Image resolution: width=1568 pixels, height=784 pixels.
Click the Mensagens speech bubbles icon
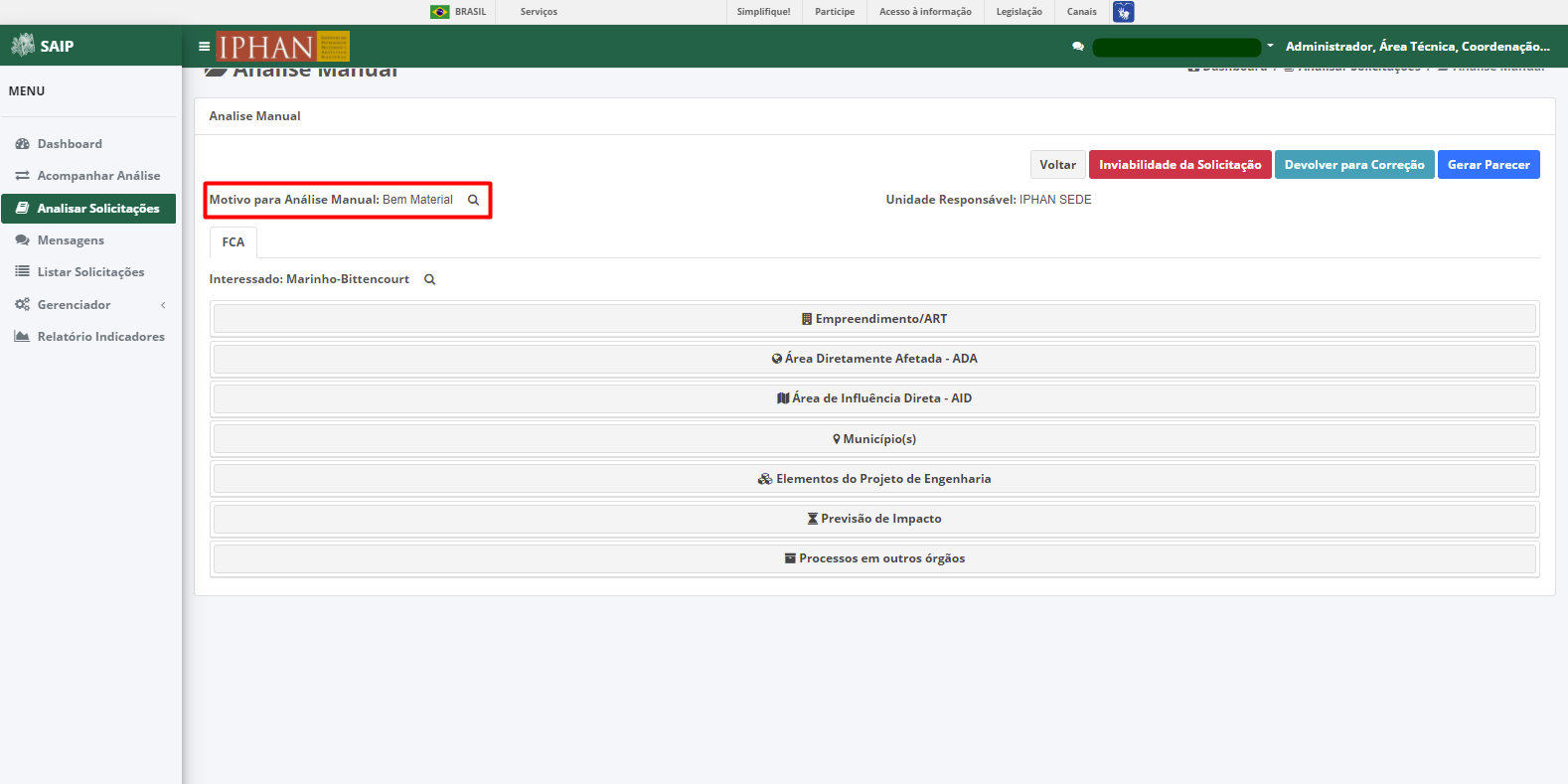pyautogui.click(x=23, y=240)
